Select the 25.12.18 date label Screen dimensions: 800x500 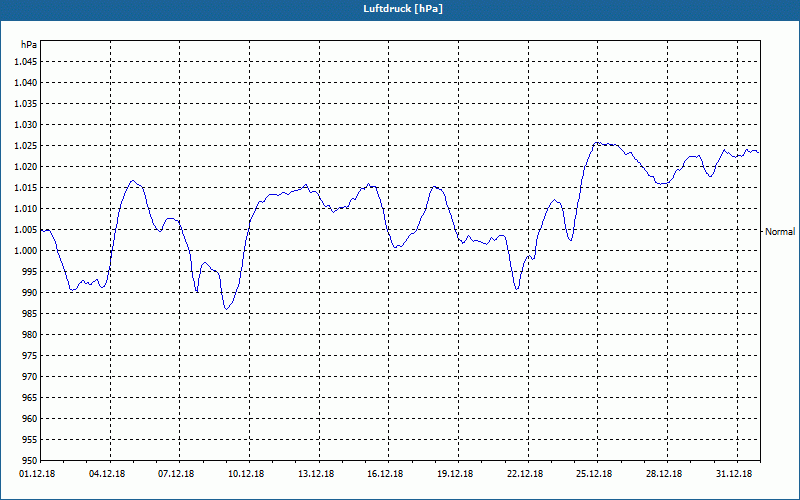(x=594, y=474)
